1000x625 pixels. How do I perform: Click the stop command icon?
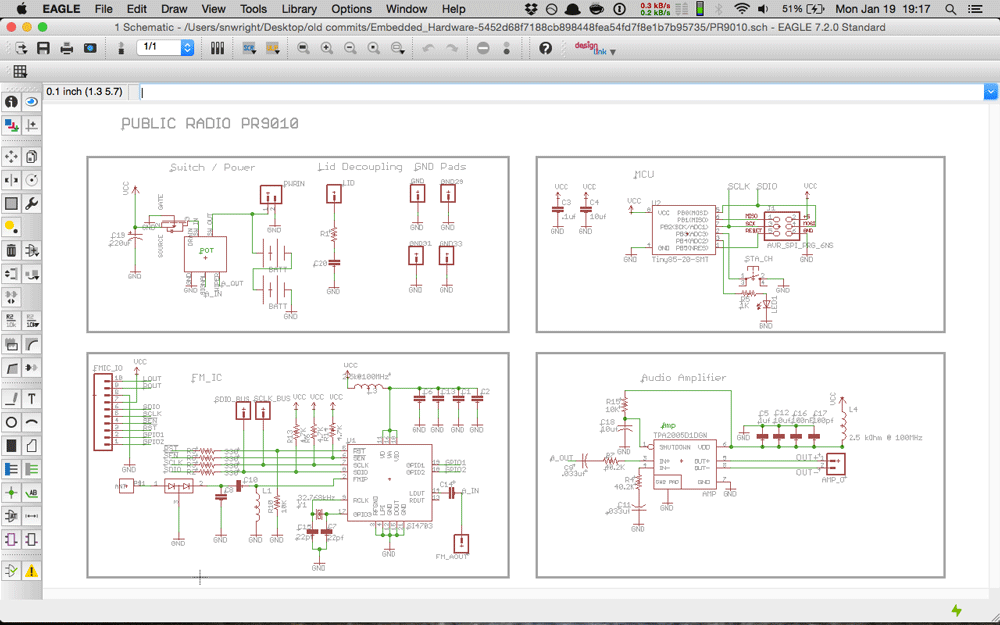coord(483,48)
